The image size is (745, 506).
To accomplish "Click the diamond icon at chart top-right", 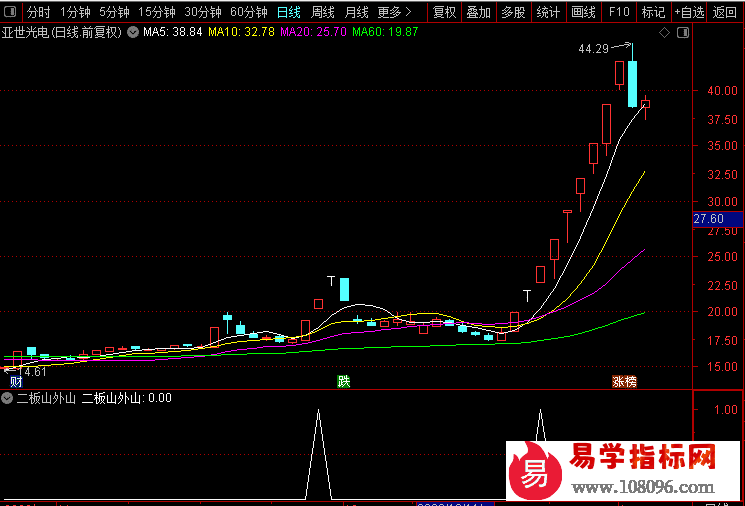I will pos(664,32).
